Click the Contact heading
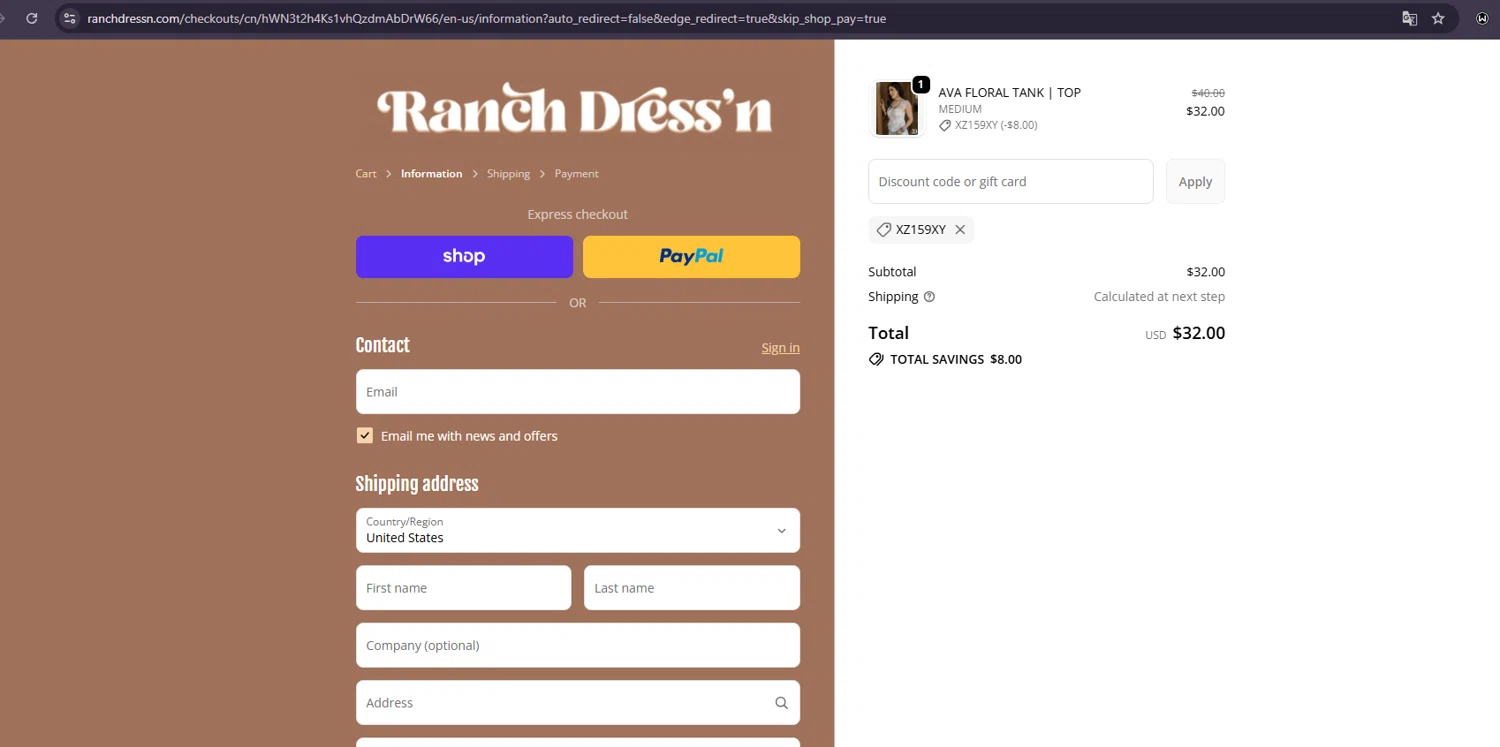The width and height of the screenshot is (1500, 747). coord(382,345)
